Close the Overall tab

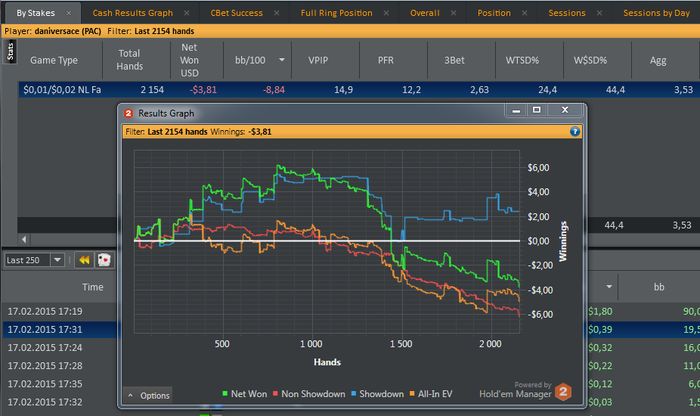coord(454,13)
